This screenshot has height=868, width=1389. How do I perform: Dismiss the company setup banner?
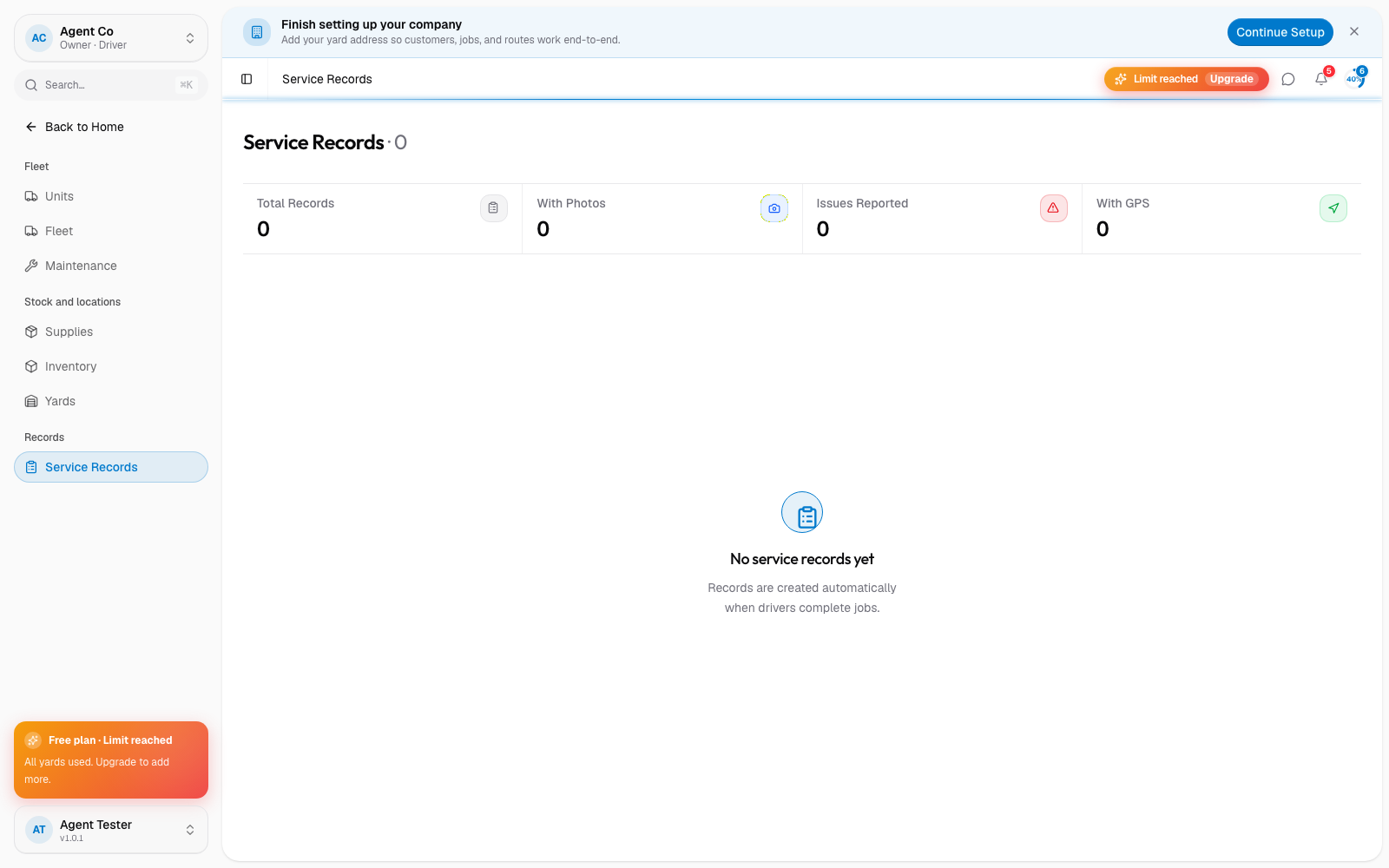click(1354, 31)
